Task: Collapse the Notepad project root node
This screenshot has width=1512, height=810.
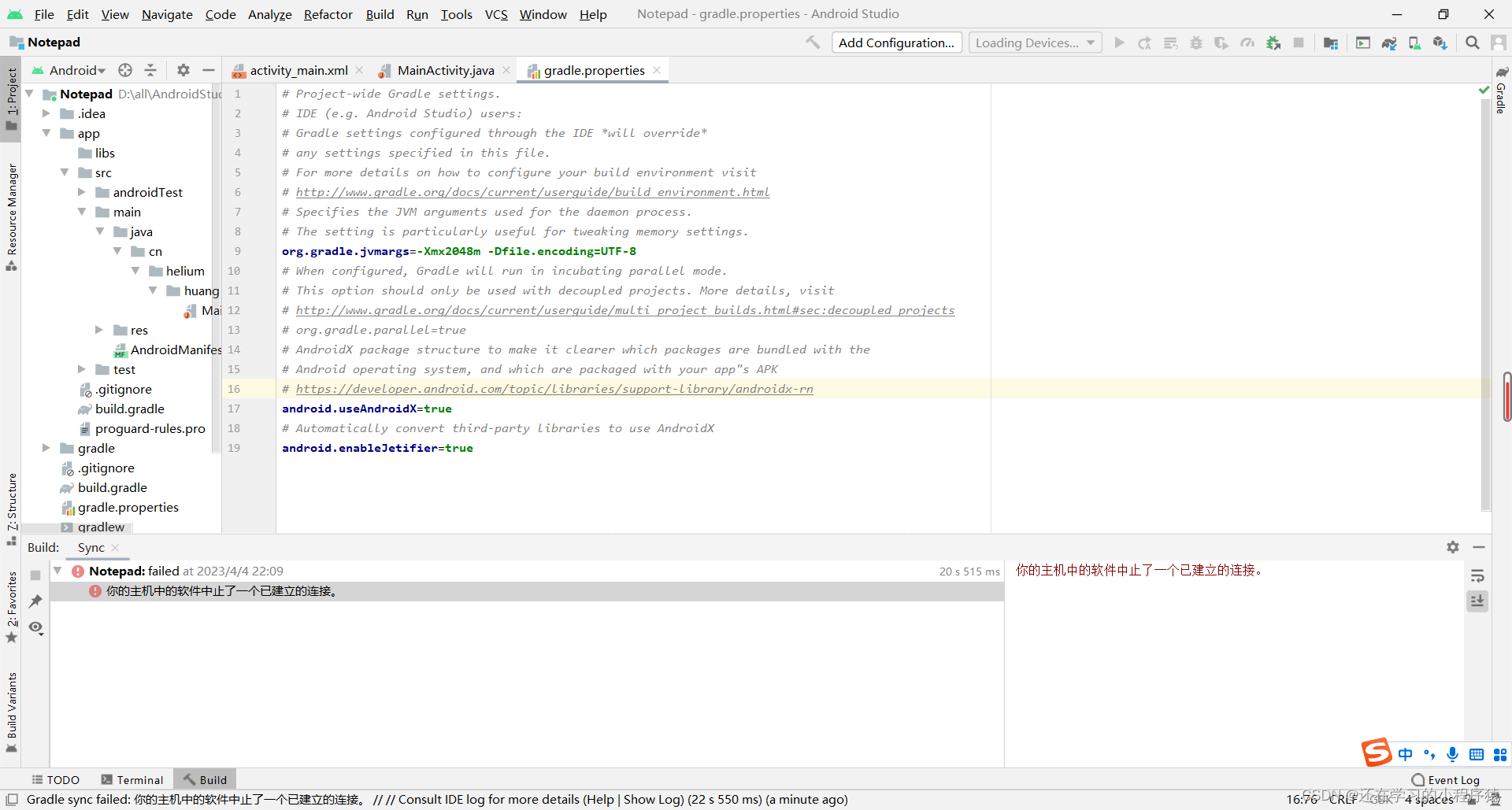Action: [29, 94]
